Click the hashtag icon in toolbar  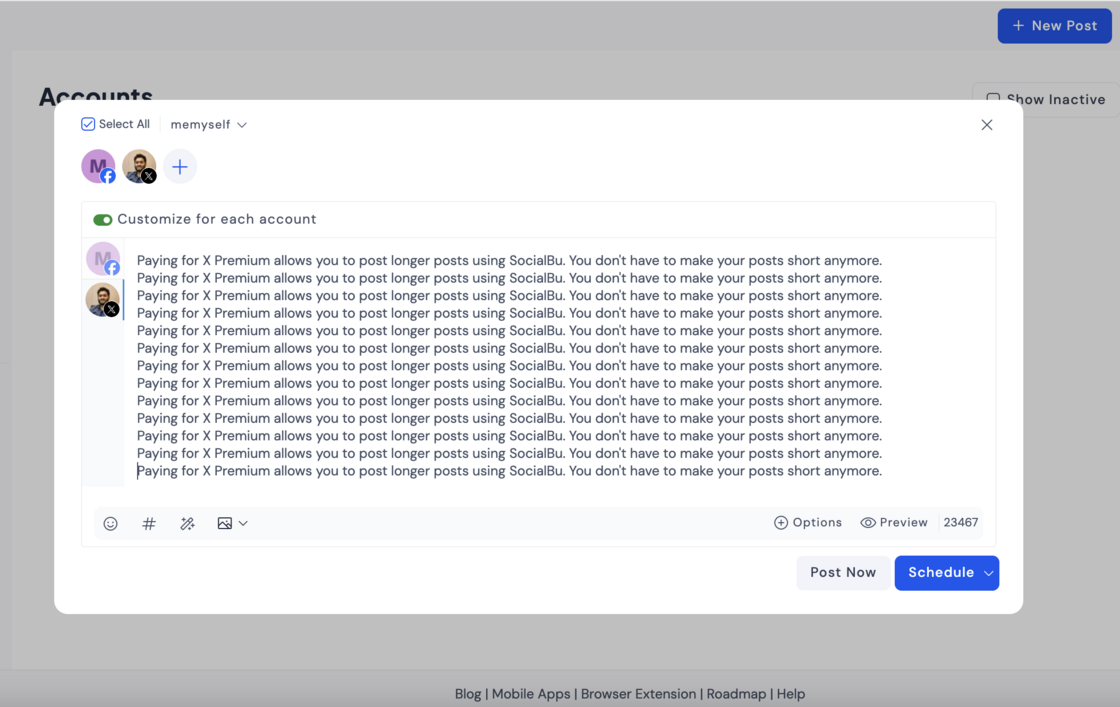(149, 523)
